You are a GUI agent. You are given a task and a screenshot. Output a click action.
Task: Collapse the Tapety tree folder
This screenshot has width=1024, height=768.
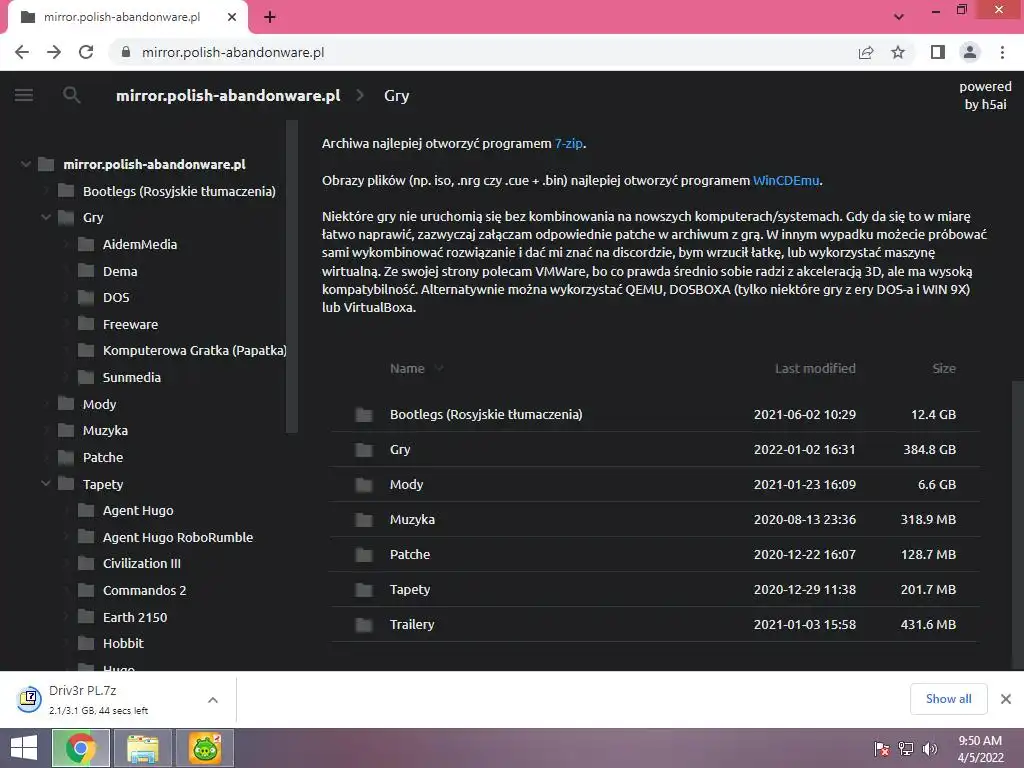[46, 484]
